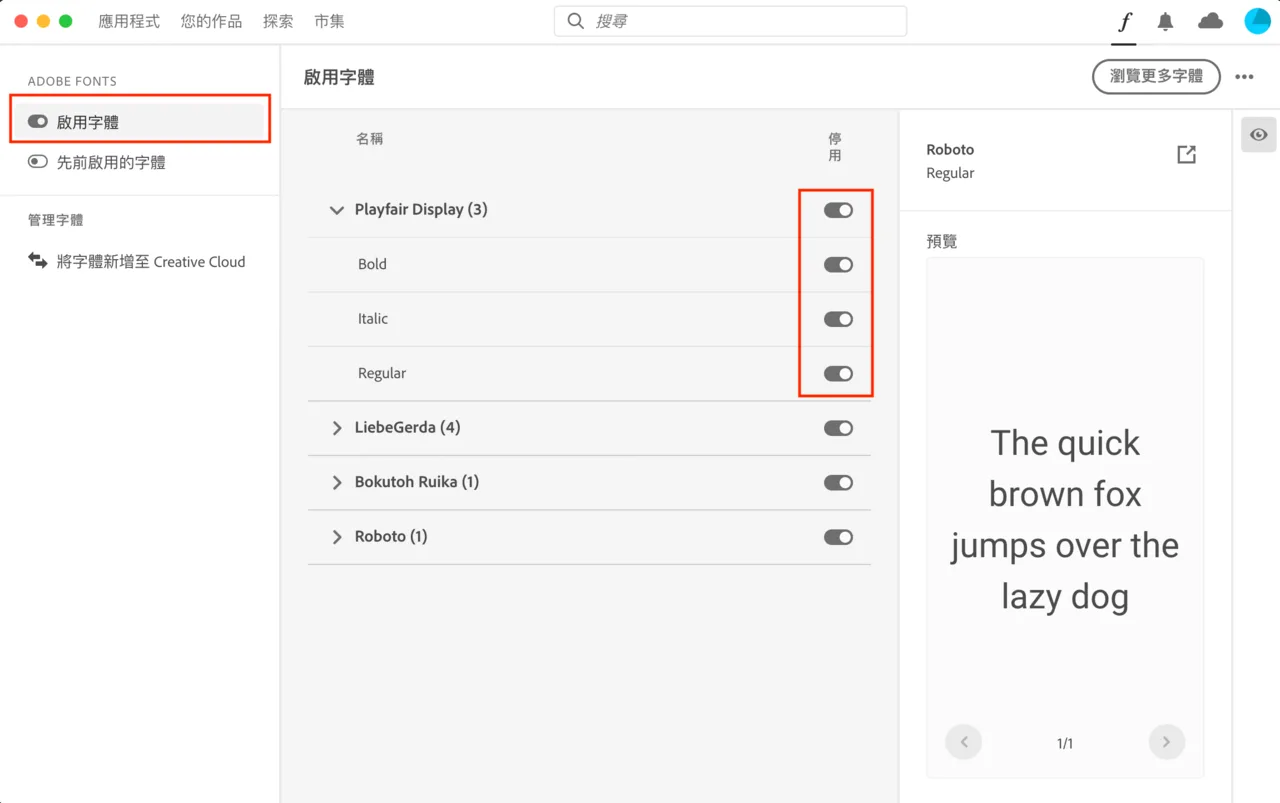
Task: Open the 應用程式 tab
Action: (x=129, y=21)
